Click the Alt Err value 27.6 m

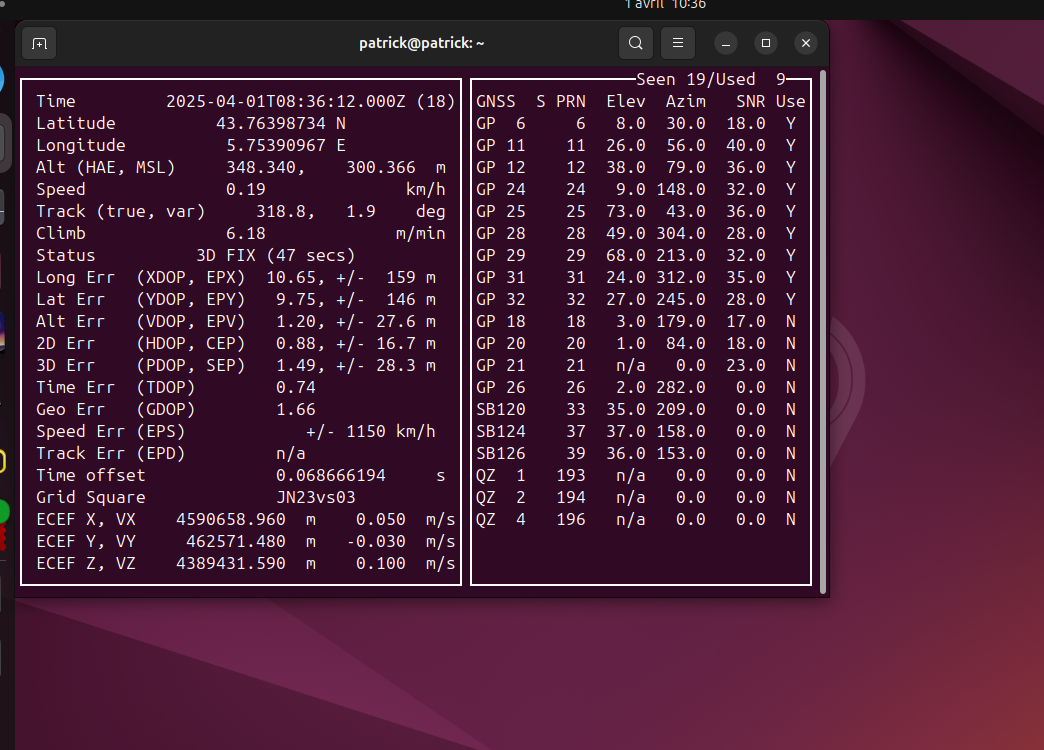pos(406,321)
